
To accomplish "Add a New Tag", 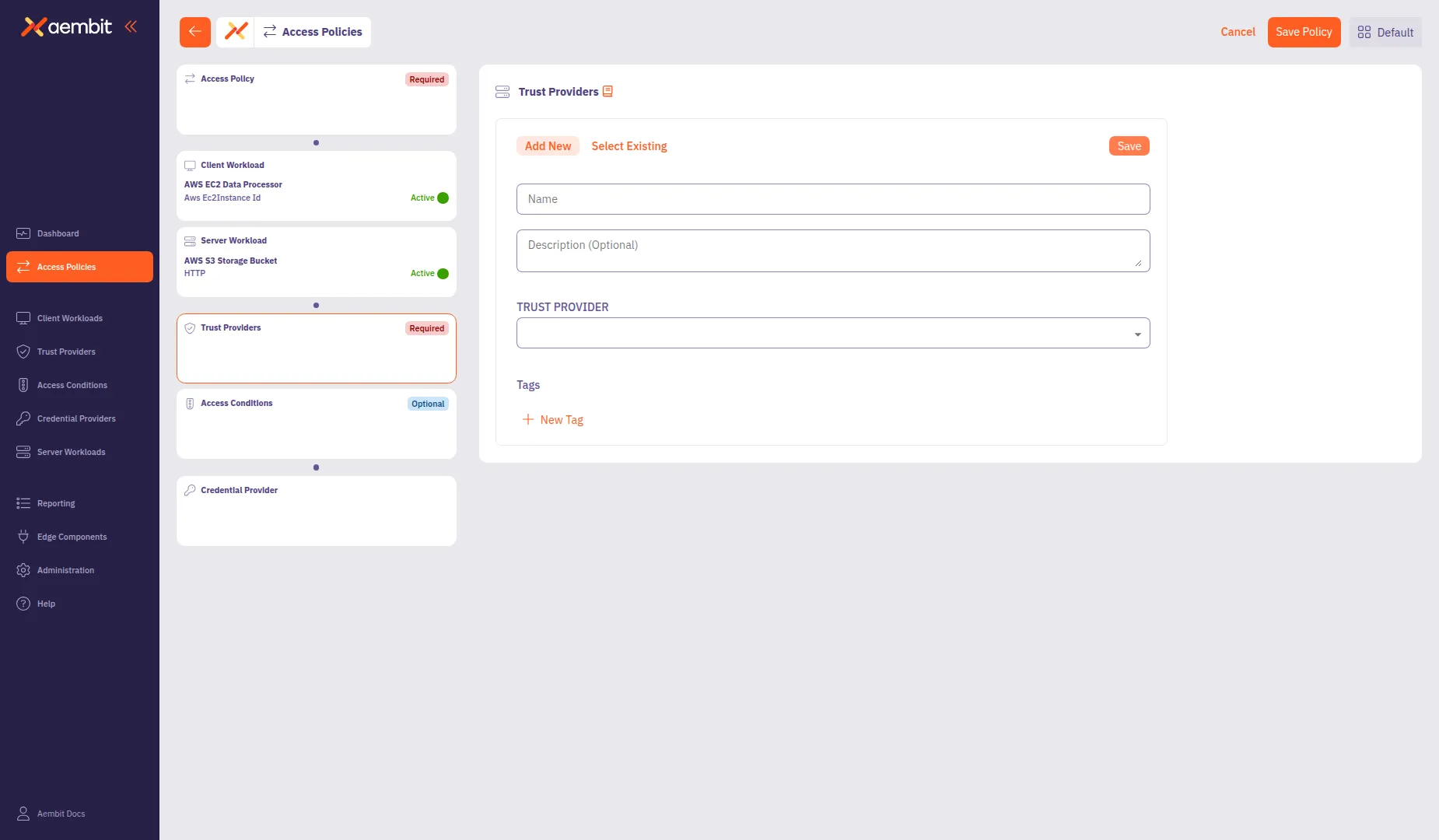I will pyautogui.click(x=552, y=419).
